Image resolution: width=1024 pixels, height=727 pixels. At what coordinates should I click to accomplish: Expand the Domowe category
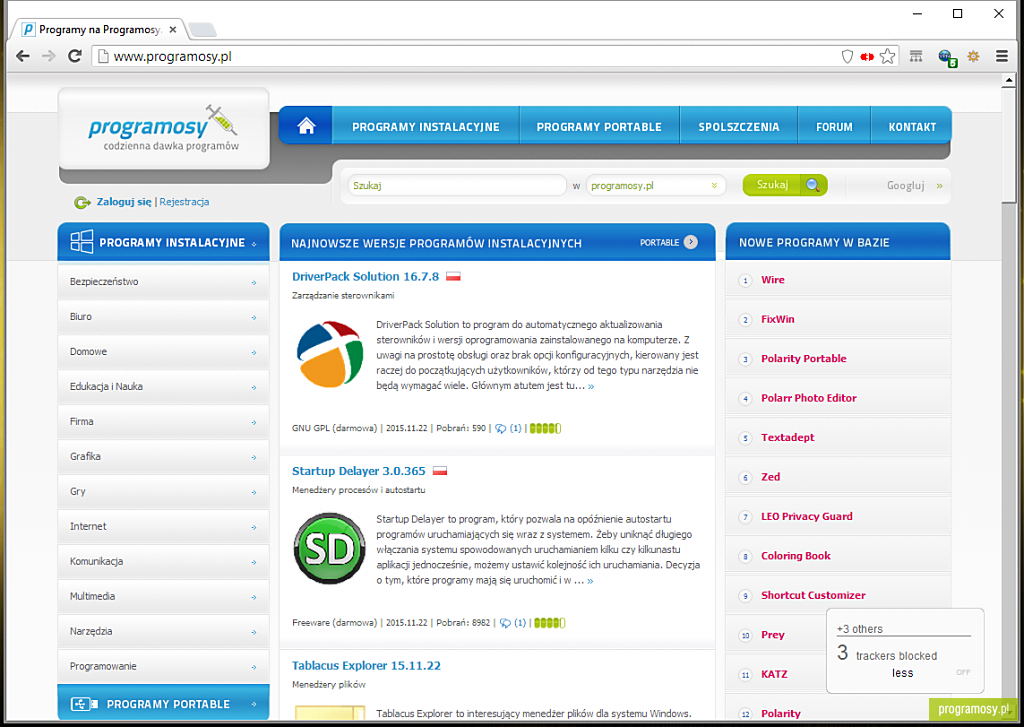[163, 352]
